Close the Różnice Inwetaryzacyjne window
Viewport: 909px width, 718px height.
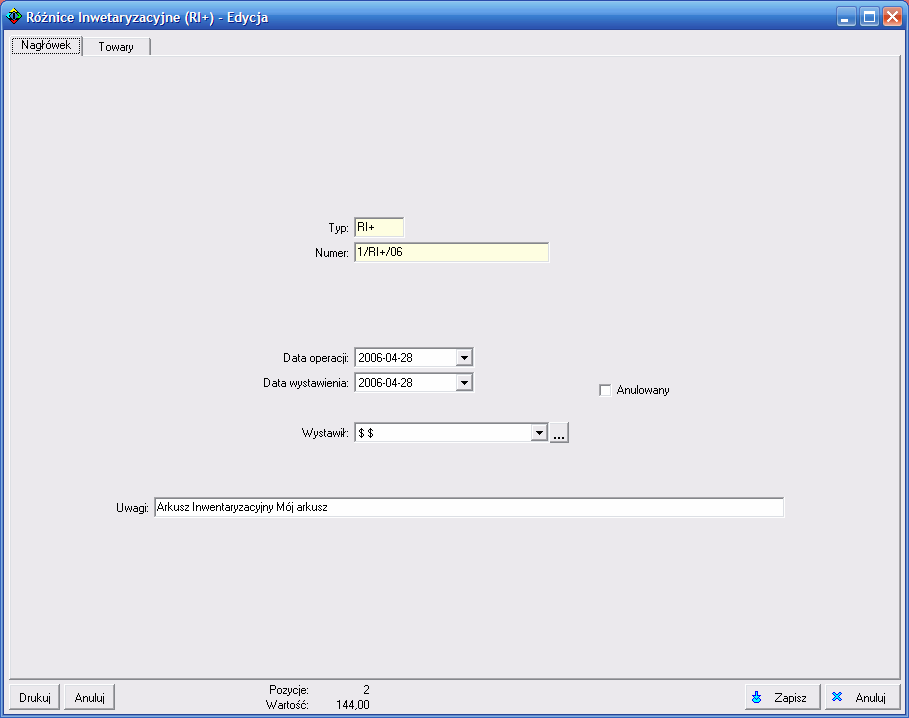[x=892, y=17]
